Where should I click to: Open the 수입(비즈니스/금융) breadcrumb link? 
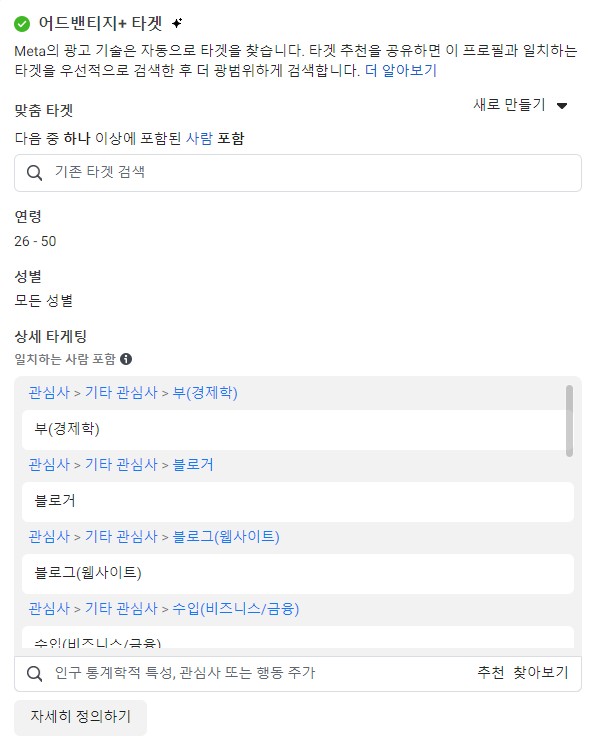coord(236,609)
